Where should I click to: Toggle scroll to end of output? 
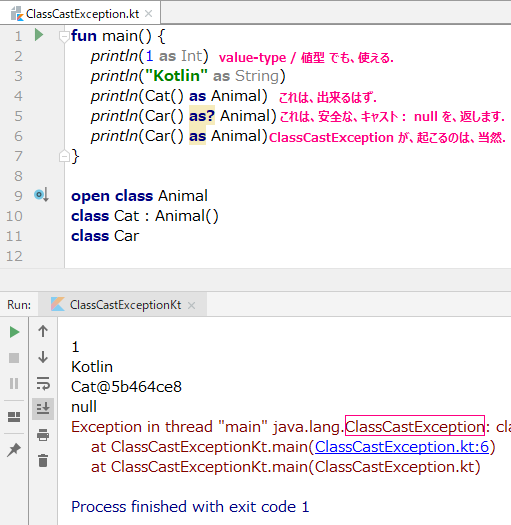[43, 409]
